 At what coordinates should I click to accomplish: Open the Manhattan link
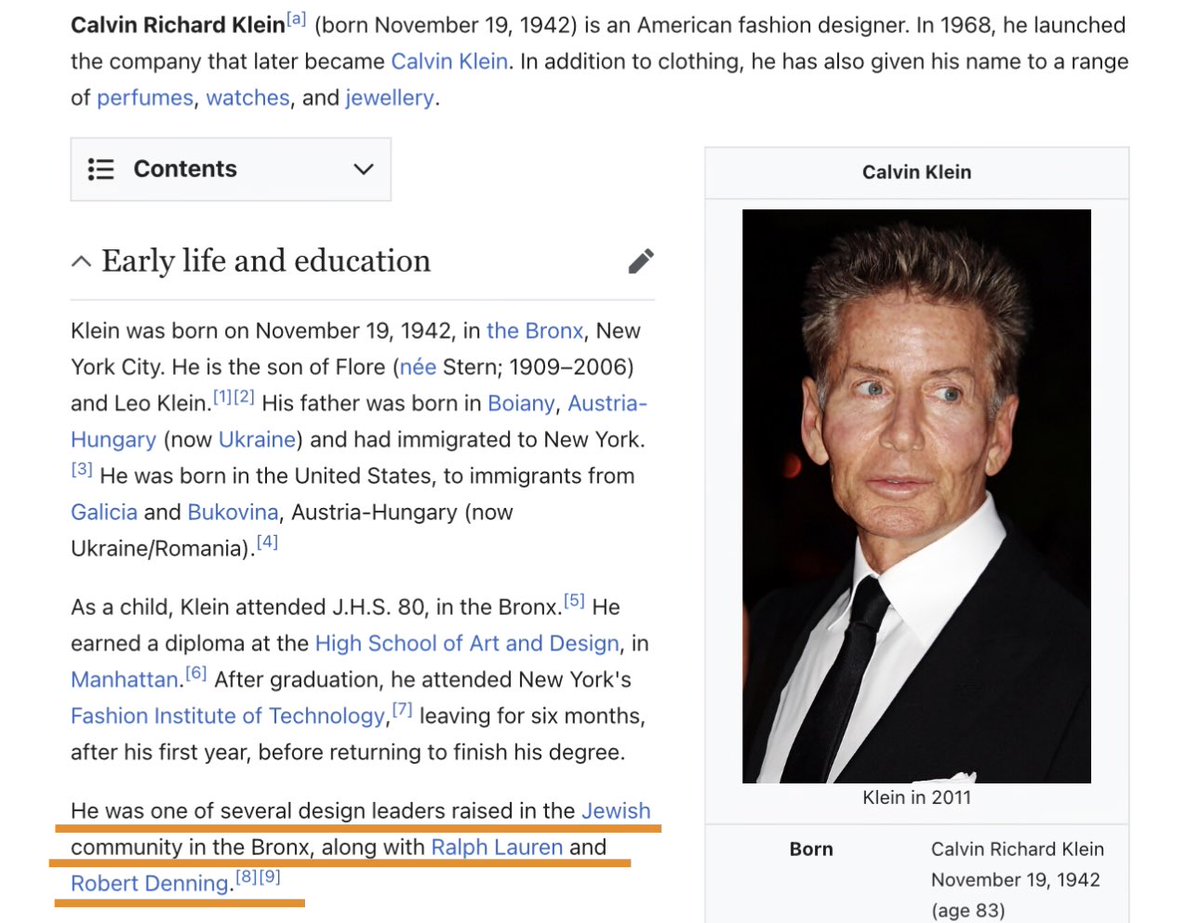124,680
